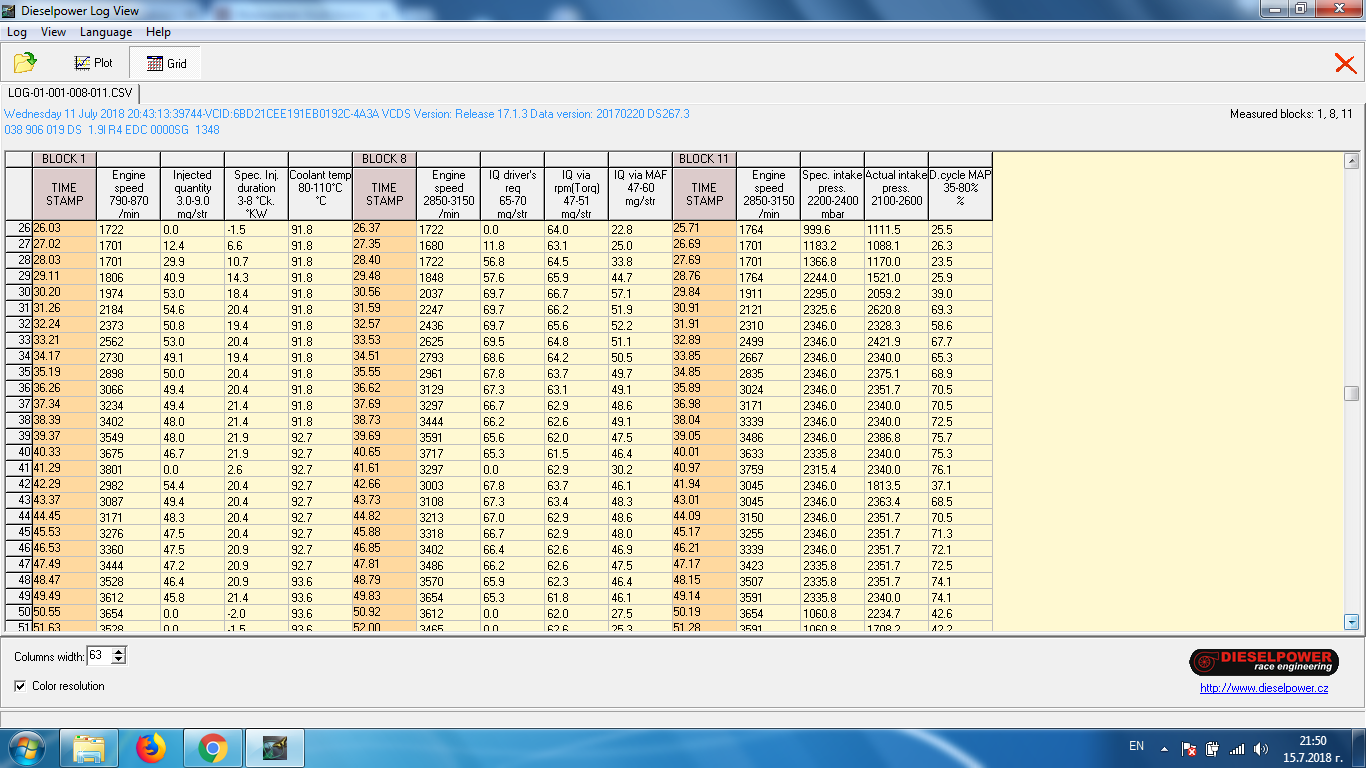Screen dimensions: 1366x768
Task: Open Firefox from the taskbar
Action: (151, 747)
